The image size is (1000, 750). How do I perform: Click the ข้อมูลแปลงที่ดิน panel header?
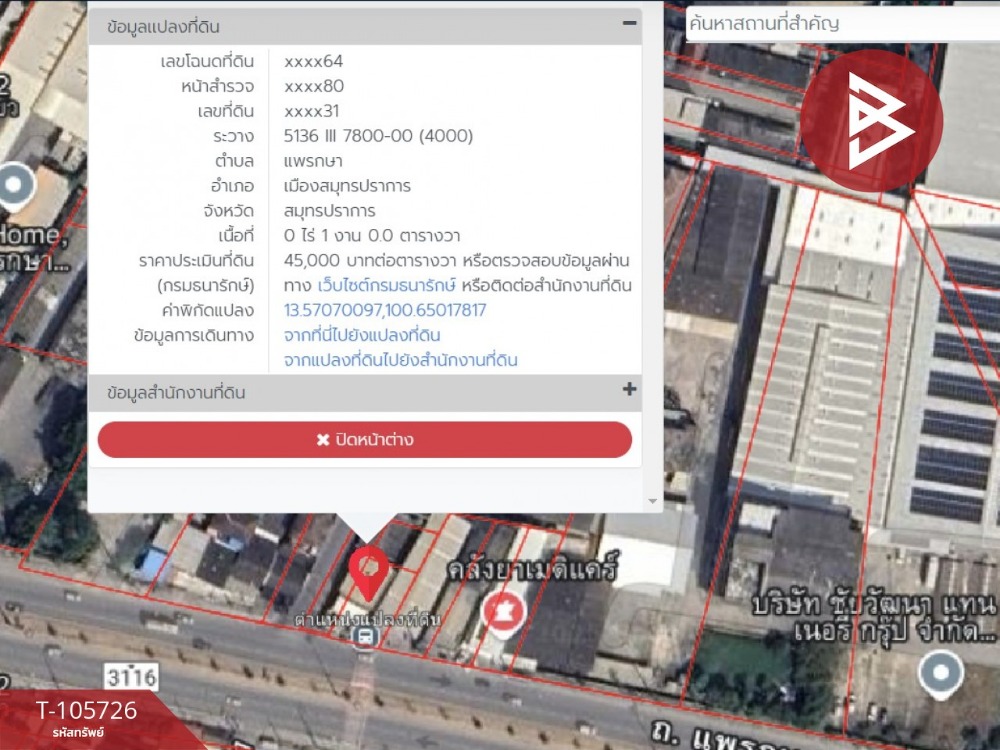tap(365, 26)
